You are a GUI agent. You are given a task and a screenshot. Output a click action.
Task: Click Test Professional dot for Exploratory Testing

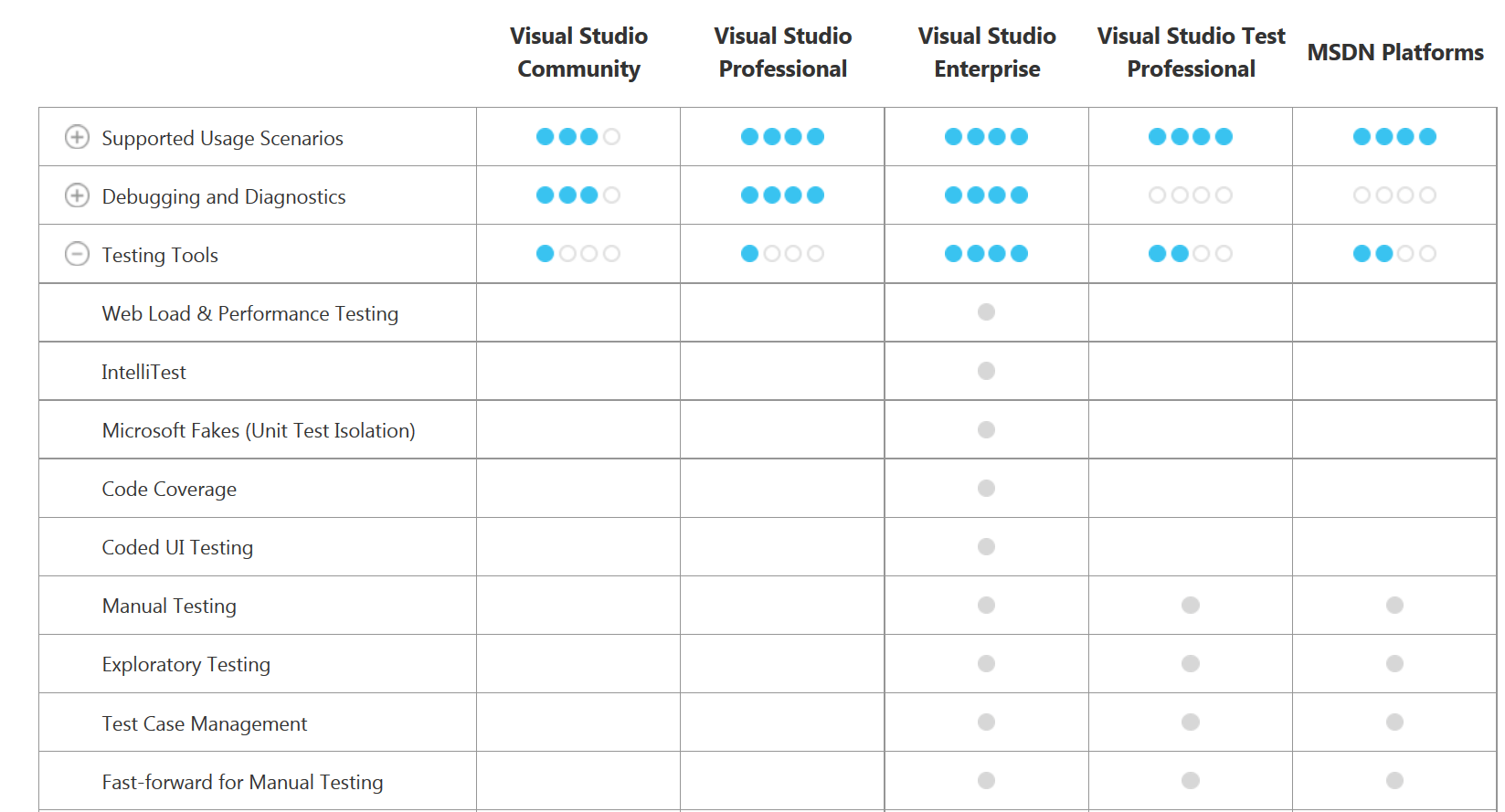[1191, 663]
